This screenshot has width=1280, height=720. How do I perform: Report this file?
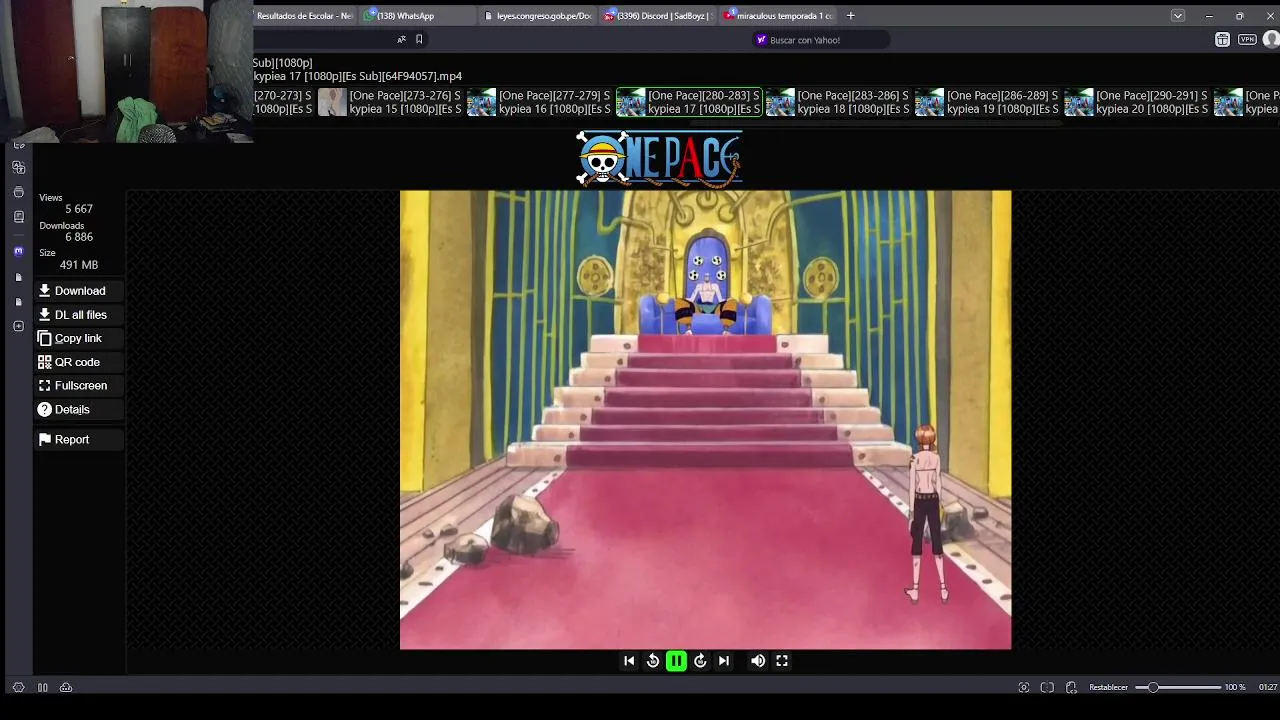(79, 440)
